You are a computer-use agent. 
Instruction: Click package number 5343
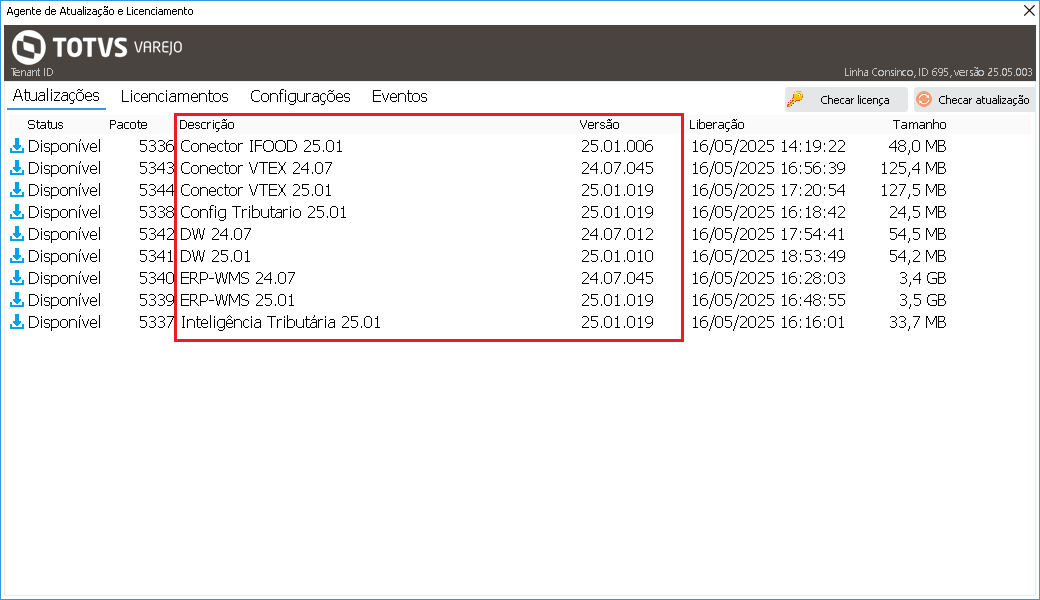coord(156,168)
